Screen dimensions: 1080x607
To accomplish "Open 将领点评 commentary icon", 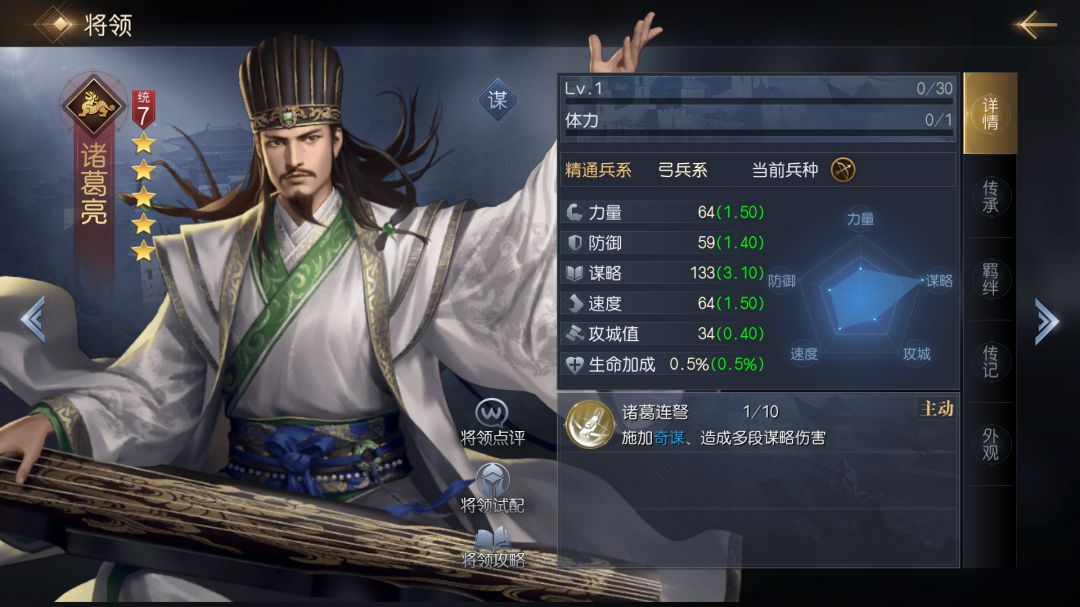I will point(492,413).
